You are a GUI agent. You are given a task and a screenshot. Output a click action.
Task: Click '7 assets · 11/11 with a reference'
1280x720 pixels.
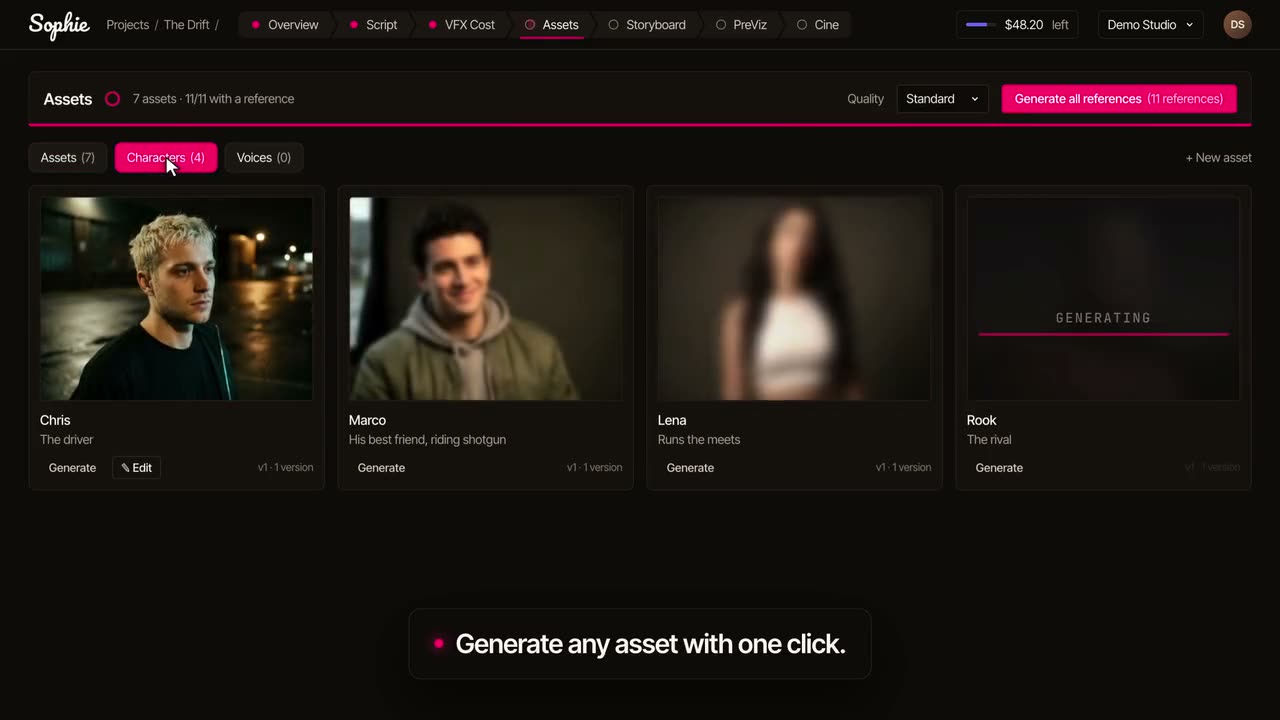(x=213, y=99)
